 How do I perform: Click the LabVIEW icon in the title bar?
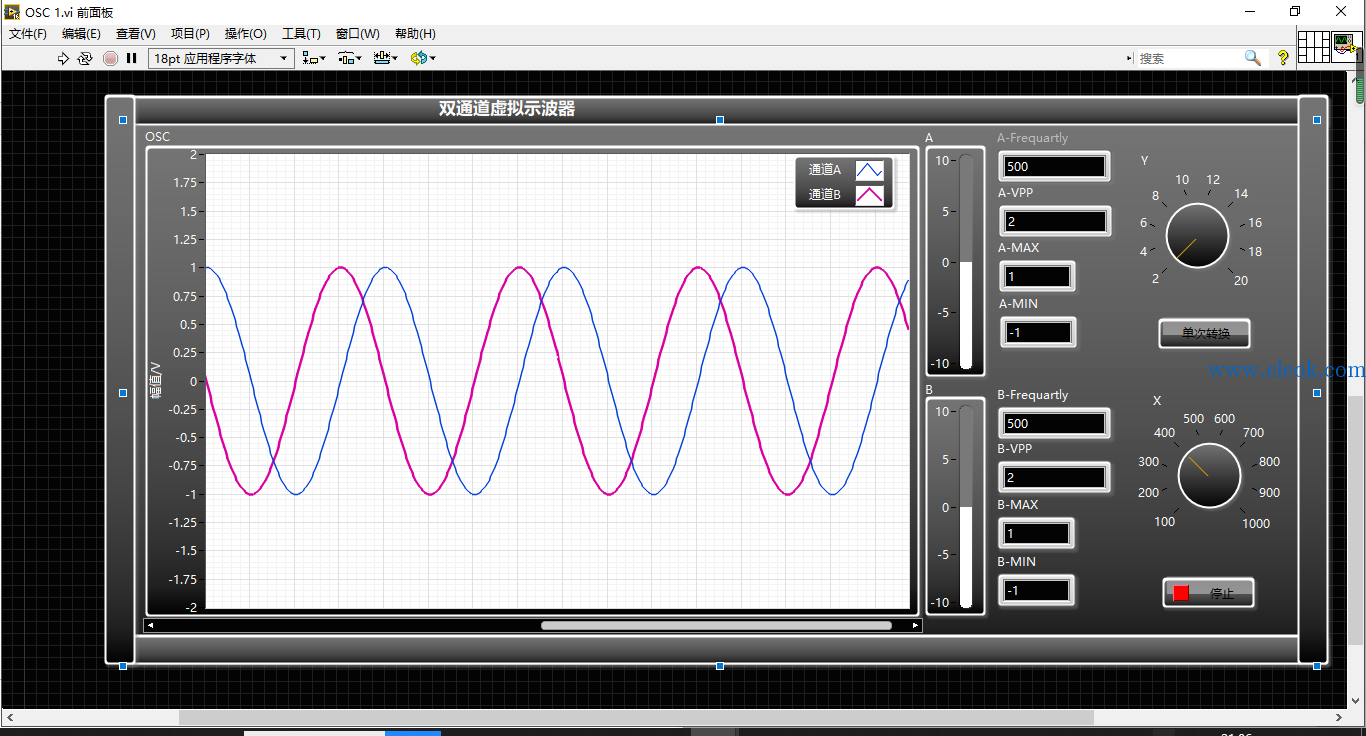pos(13,11)
